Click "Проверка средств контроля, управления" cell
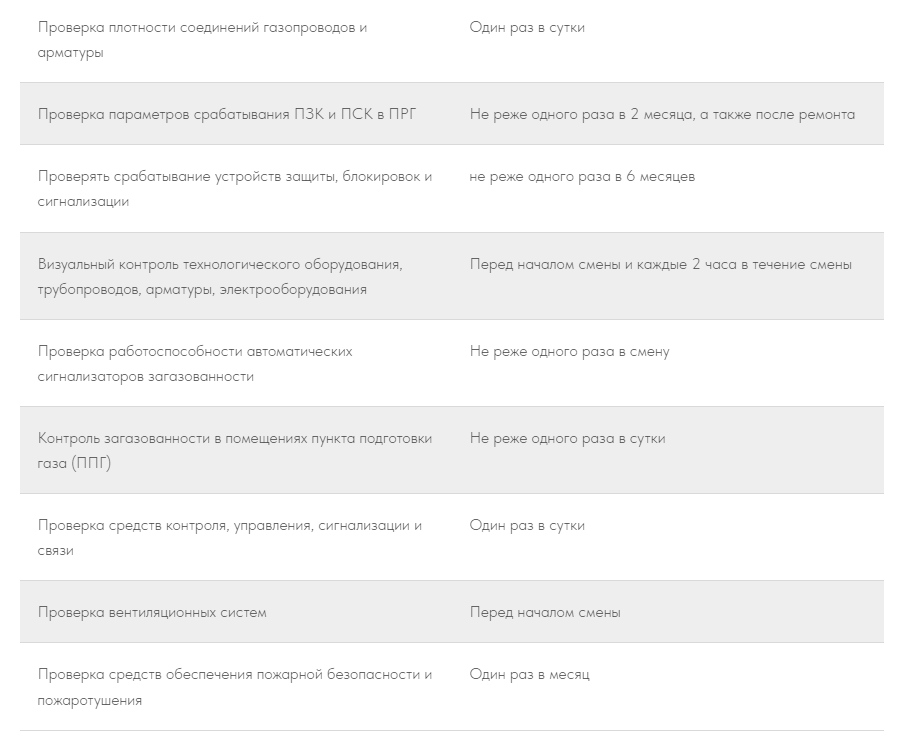 click(x=230, y=538)
